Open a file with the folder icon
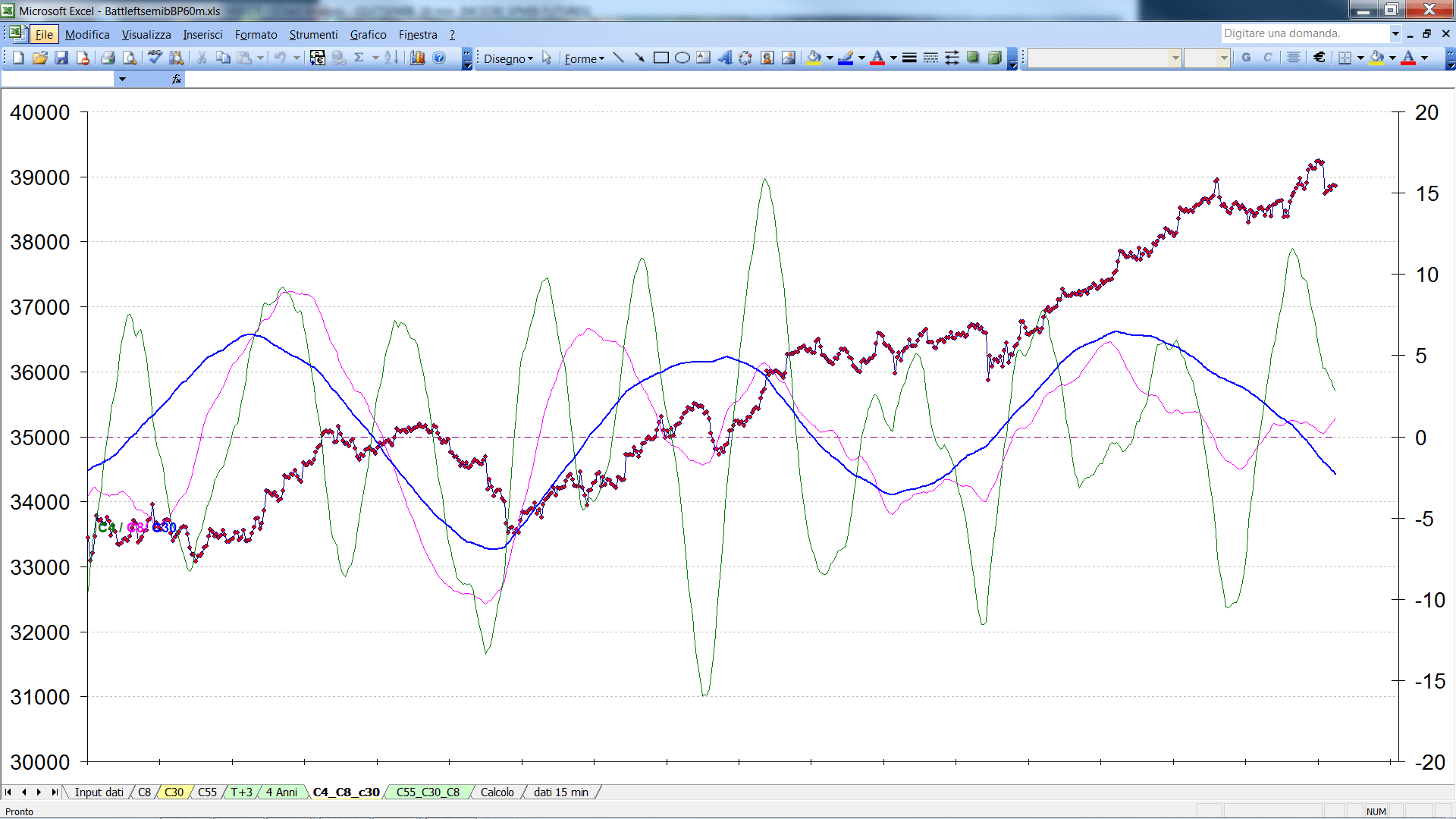The image size is (1456, 819). pos(40,58)
